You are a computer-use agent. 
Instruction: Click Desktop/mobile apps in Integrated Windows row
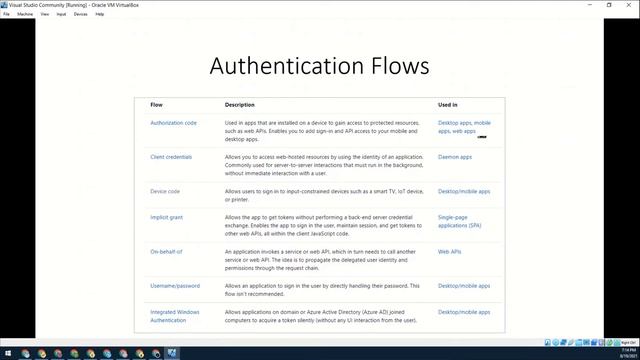click(x=464, y=312)
